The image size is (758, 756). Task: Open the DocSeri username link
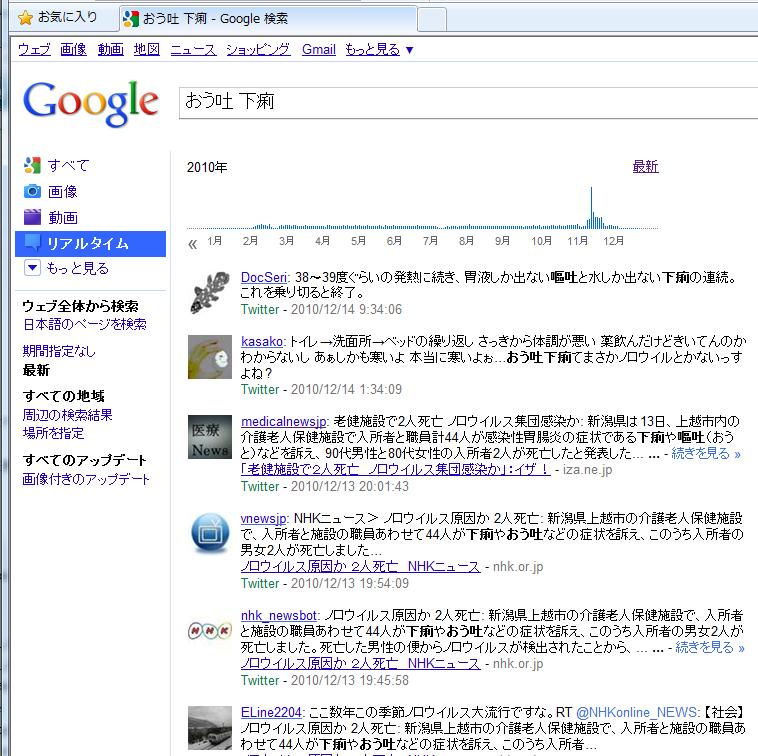(x=264, y=277)
